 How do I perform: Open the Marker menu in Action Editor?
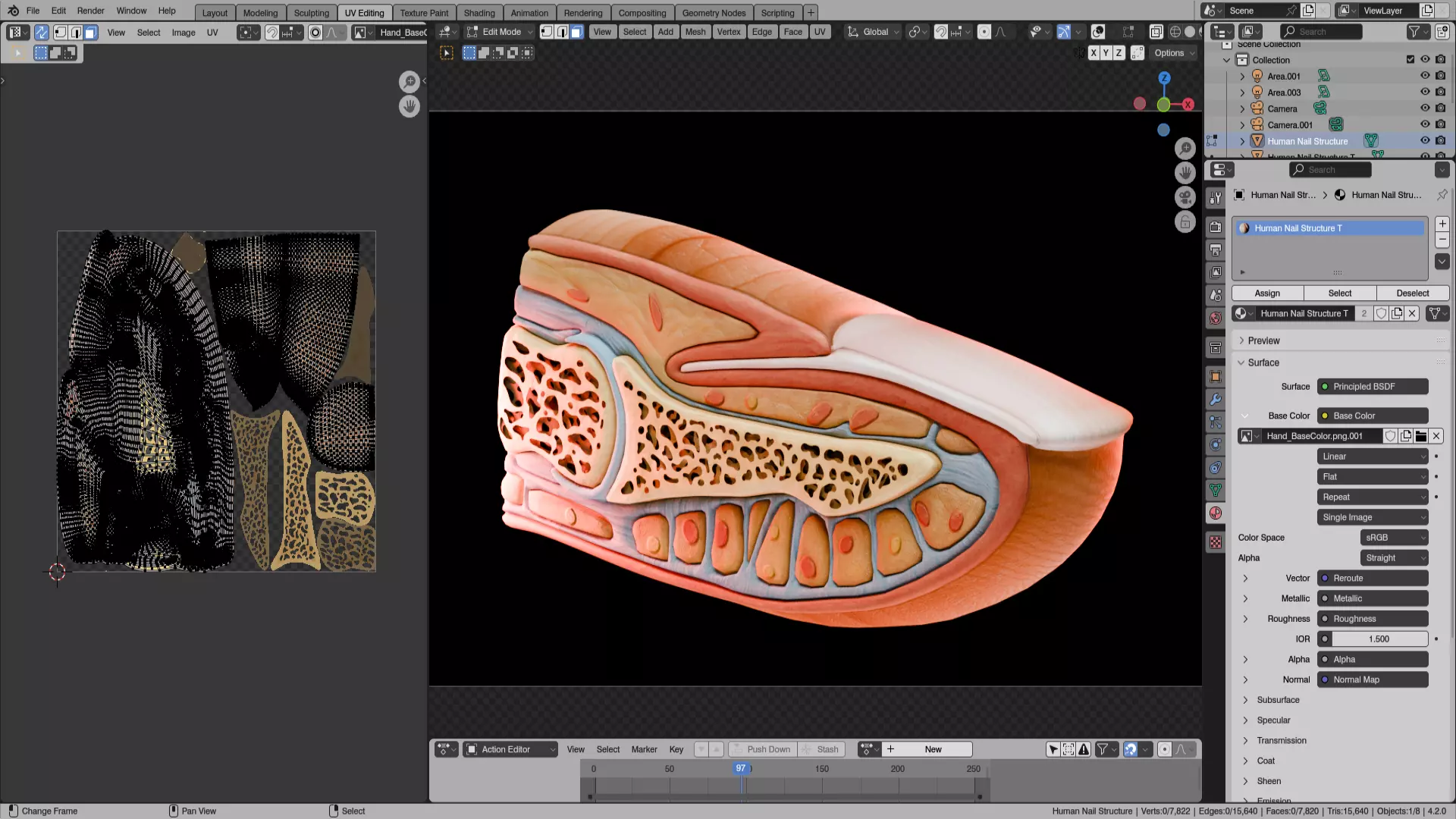[644, 749]
